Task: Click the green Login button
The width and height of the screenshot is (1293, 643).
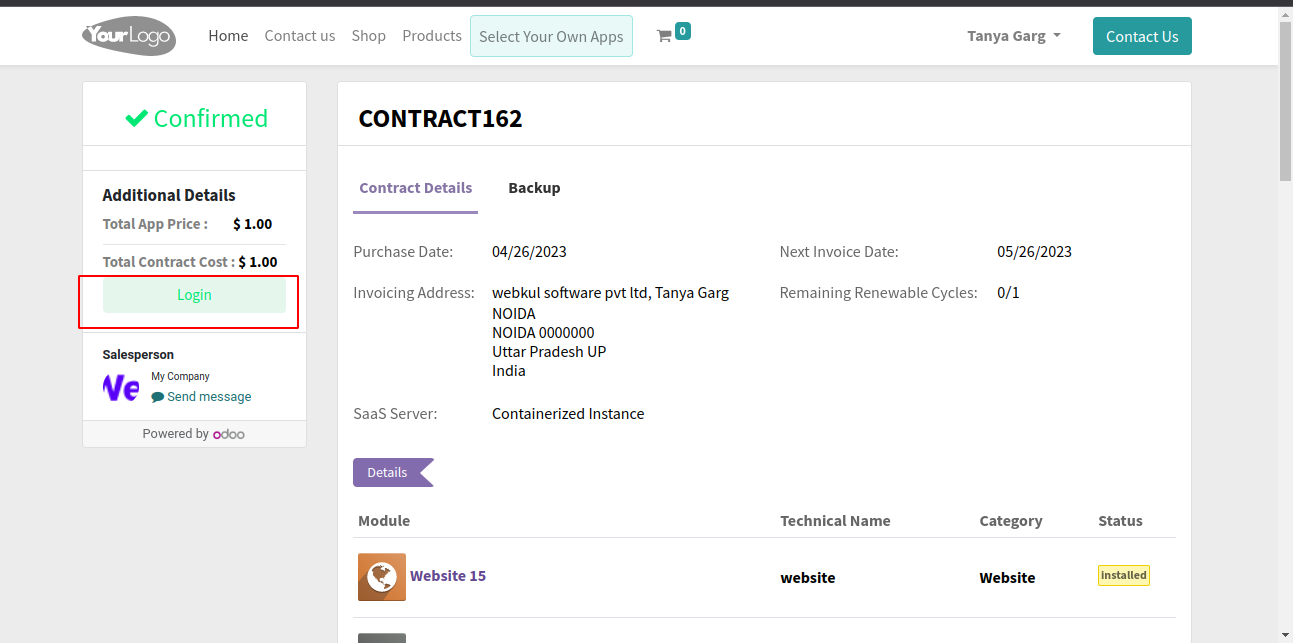Action: (194, 295)
